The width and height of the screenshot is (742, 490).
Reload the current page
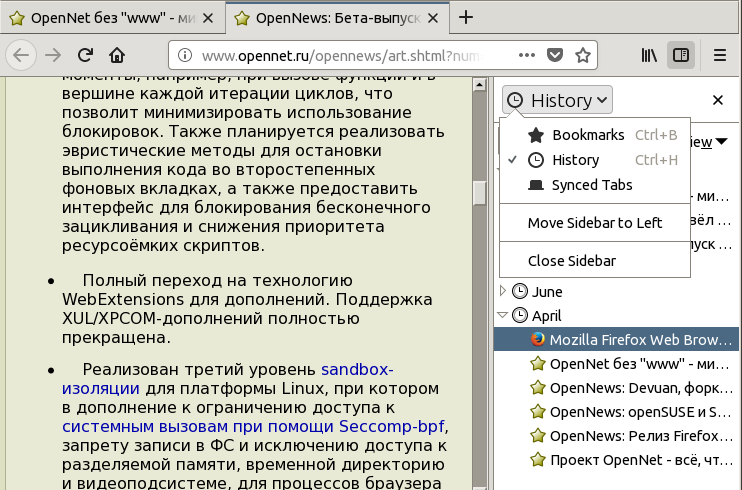(x=86, y=55)
